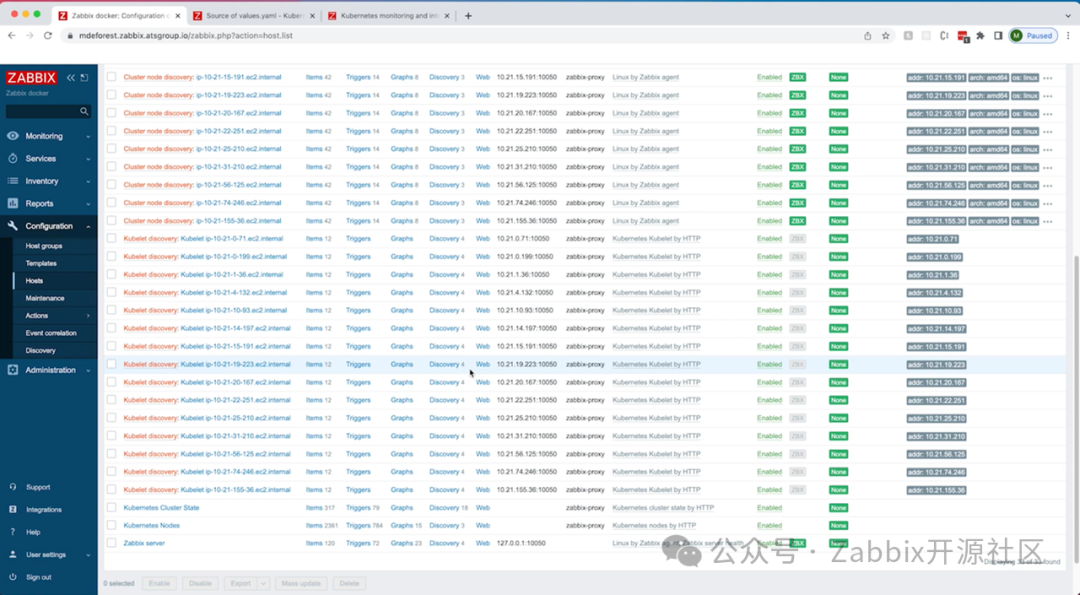Click Triggers 79 for Kubernetes Cluster State
Screen dimensions: 1080x595
(362, 508)
